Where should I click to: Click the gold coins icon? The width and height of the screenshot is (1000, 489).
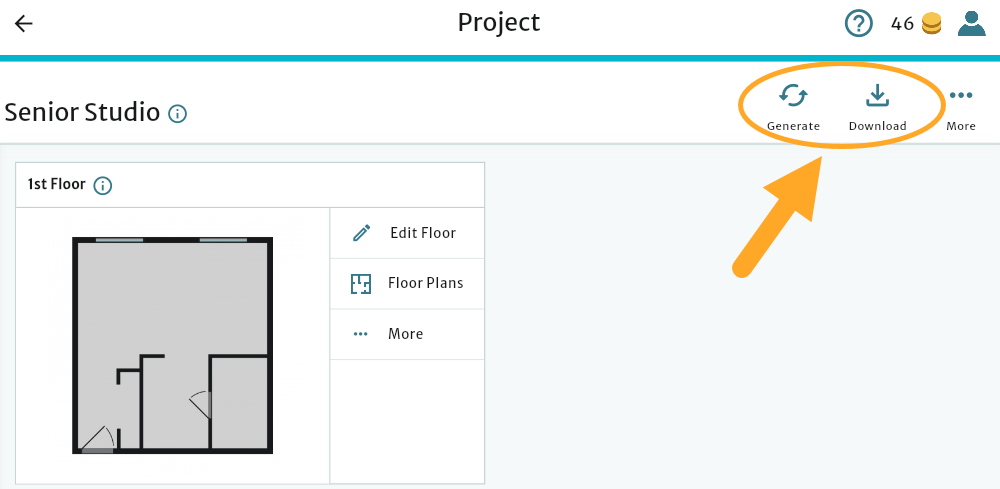point(932,24)
